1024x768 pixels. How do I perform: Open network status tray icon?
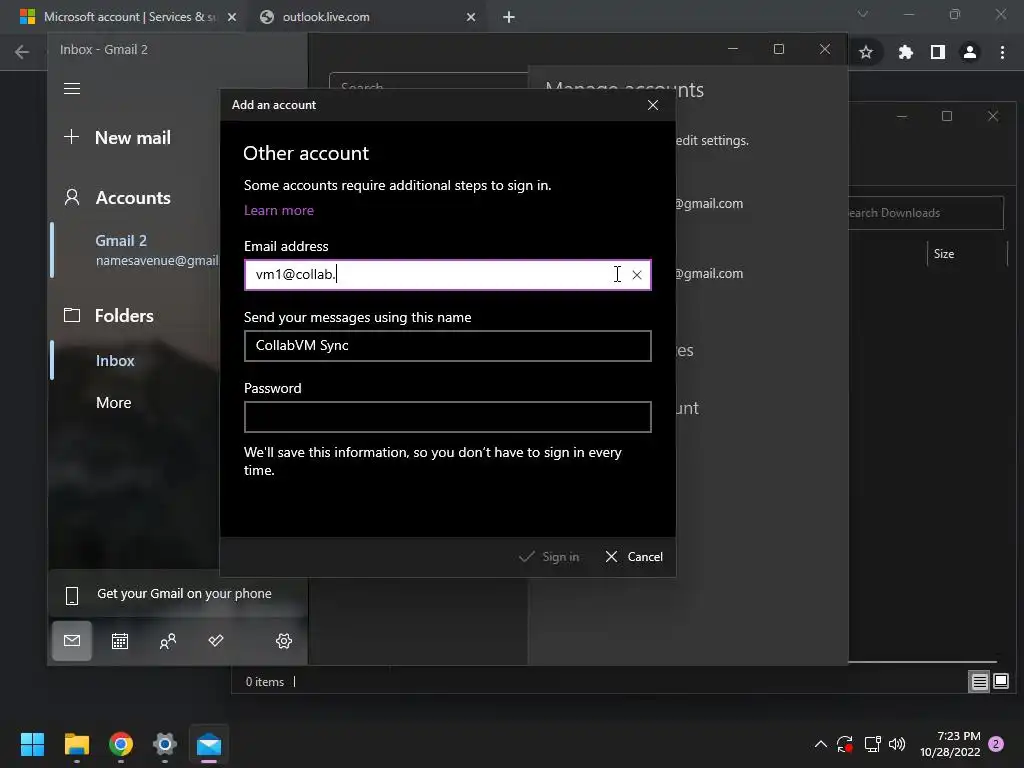pyautogui.click(x=872, y=744)
